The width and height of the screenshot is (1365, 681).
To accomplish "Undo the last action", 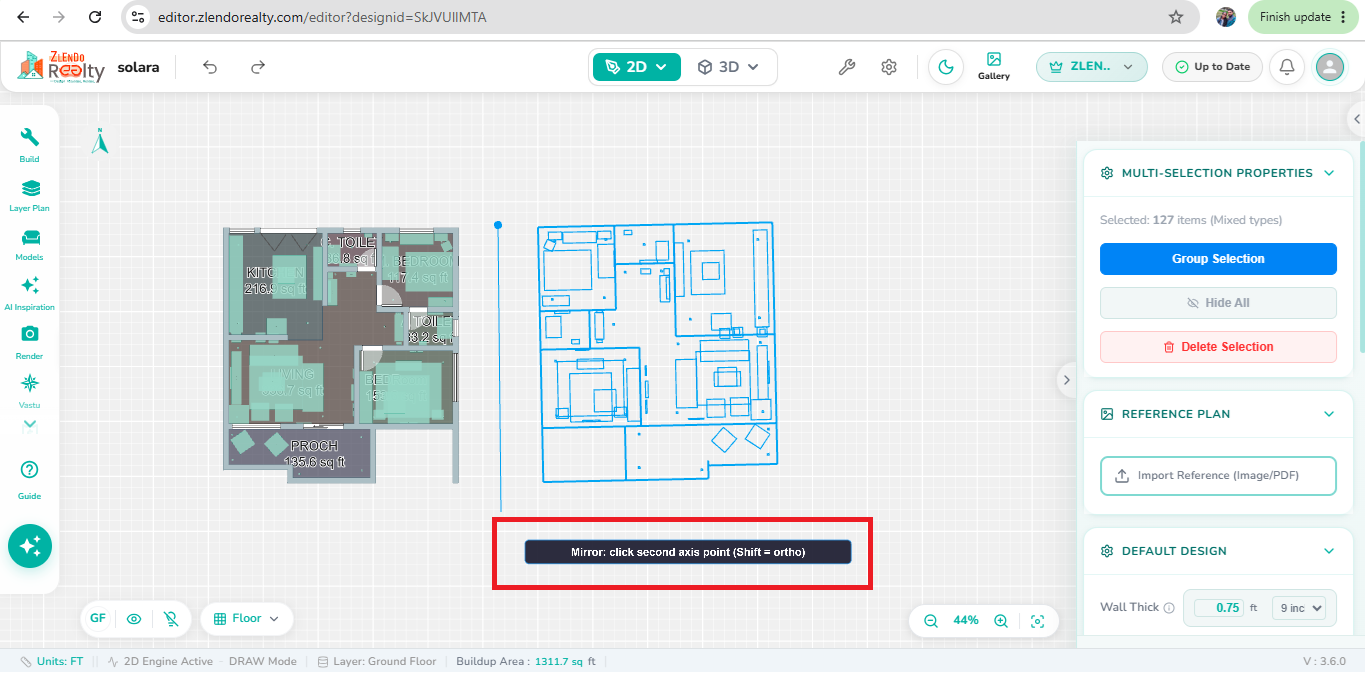I will pos(210,67).
